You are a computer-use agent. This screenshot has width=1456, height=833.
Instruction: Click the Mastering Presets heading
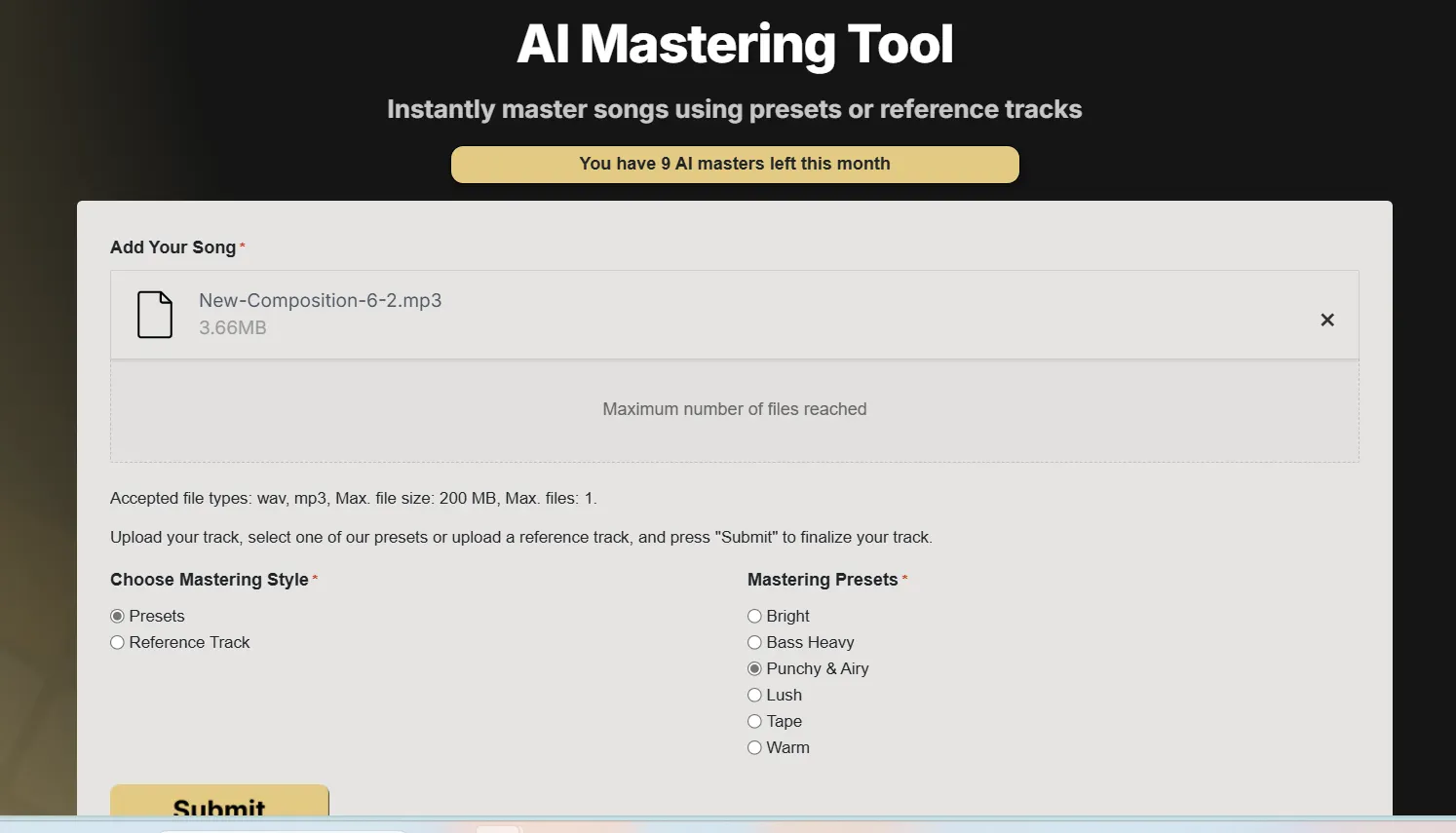point(822,579)
